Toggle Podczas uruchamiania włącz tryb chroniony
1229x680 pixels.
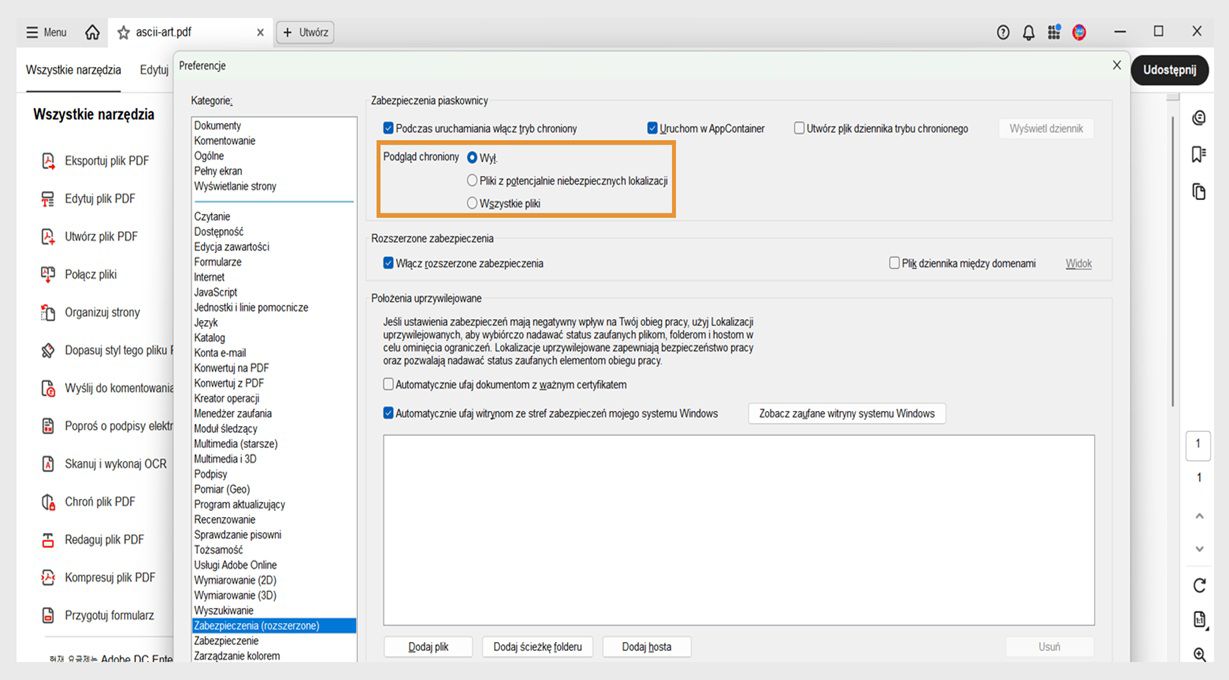pos(389,128)
